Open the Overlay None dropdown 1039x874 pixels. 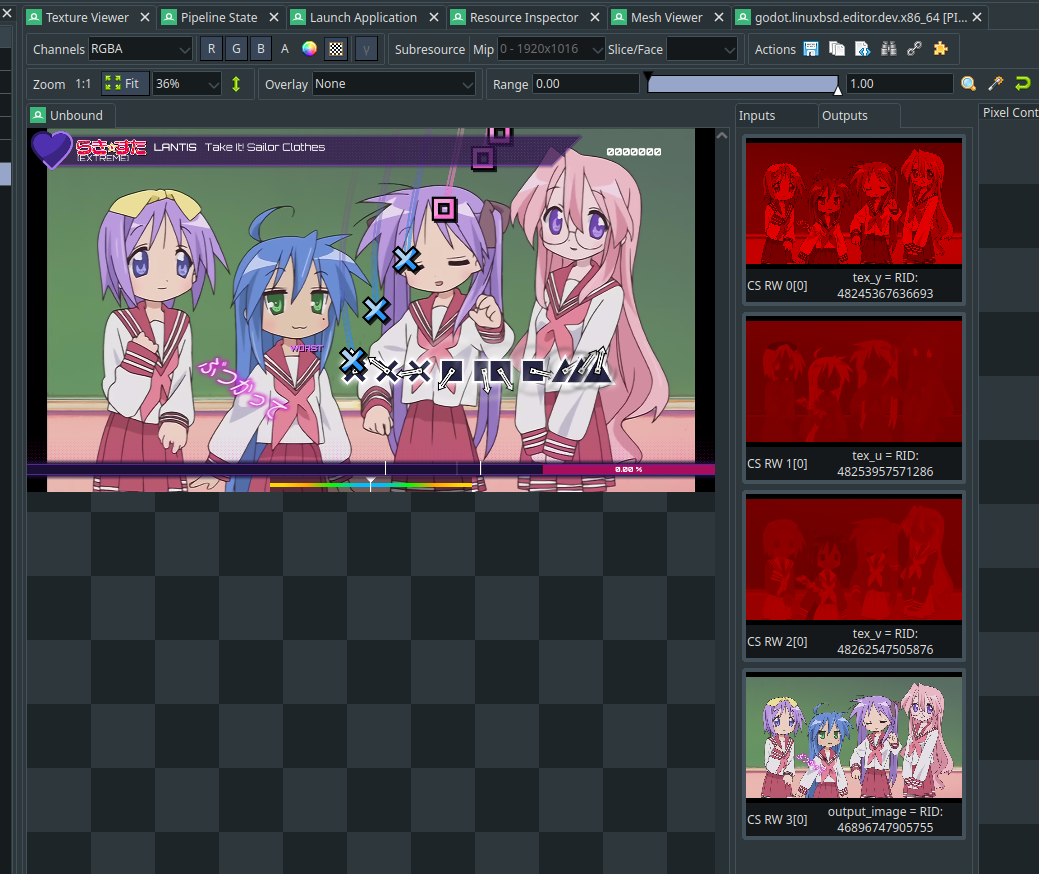(x=394, y=84)
